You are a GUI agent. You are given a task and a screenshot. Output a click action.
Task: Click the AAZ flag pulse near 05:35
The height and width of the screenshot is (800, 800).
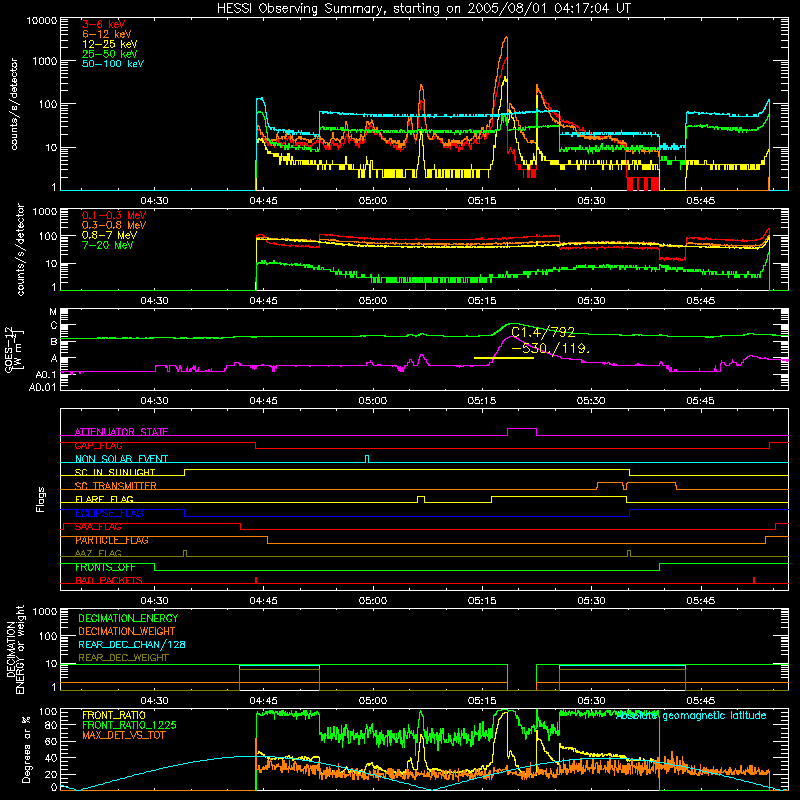pos(629,553)
